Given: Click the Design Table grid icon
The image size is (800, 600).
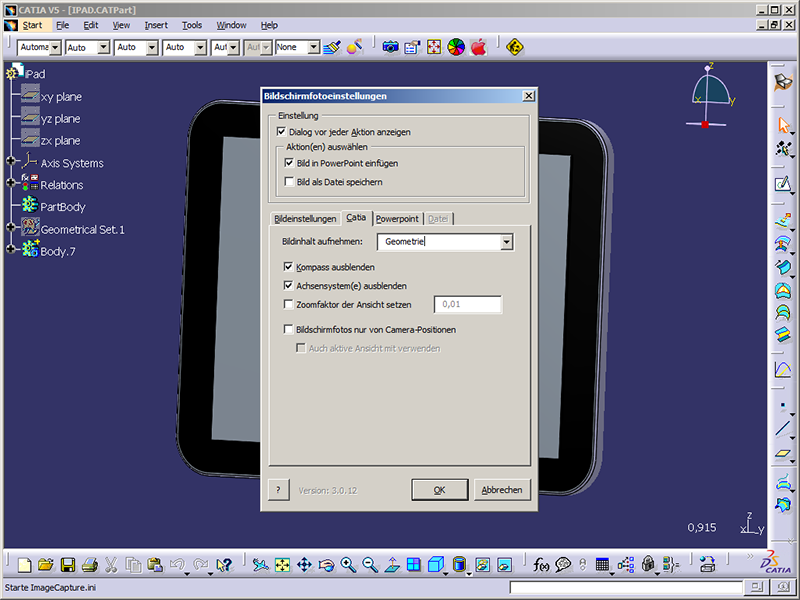Looking at the screenshot, I should click(x=603, y=564).
